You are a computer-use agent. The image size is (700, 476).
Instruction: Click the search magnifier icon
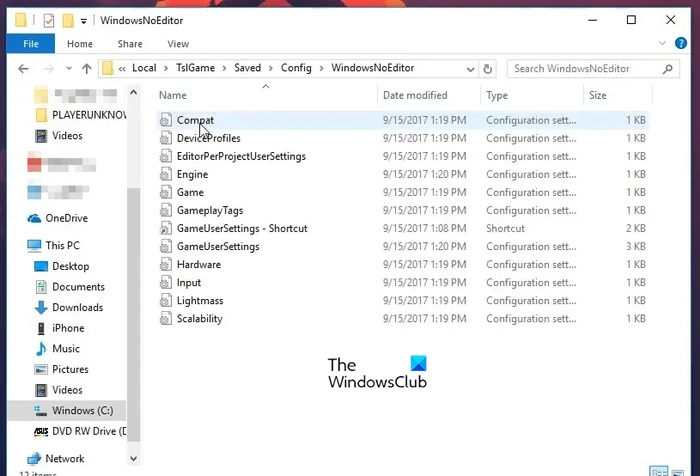click(x=667, y=69)
